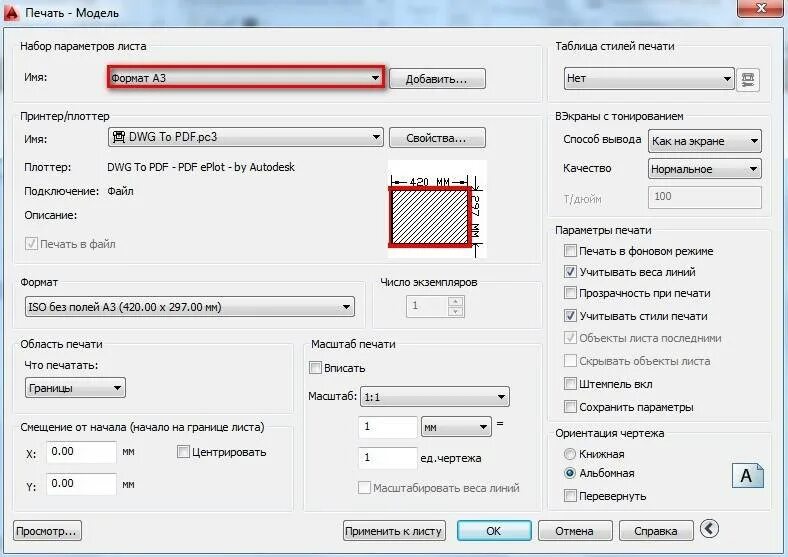The height and width of the screenshot is (557, 788).
Task: Click the Масштабировать веса линий checkbox
Action: (x=364, y=488)
